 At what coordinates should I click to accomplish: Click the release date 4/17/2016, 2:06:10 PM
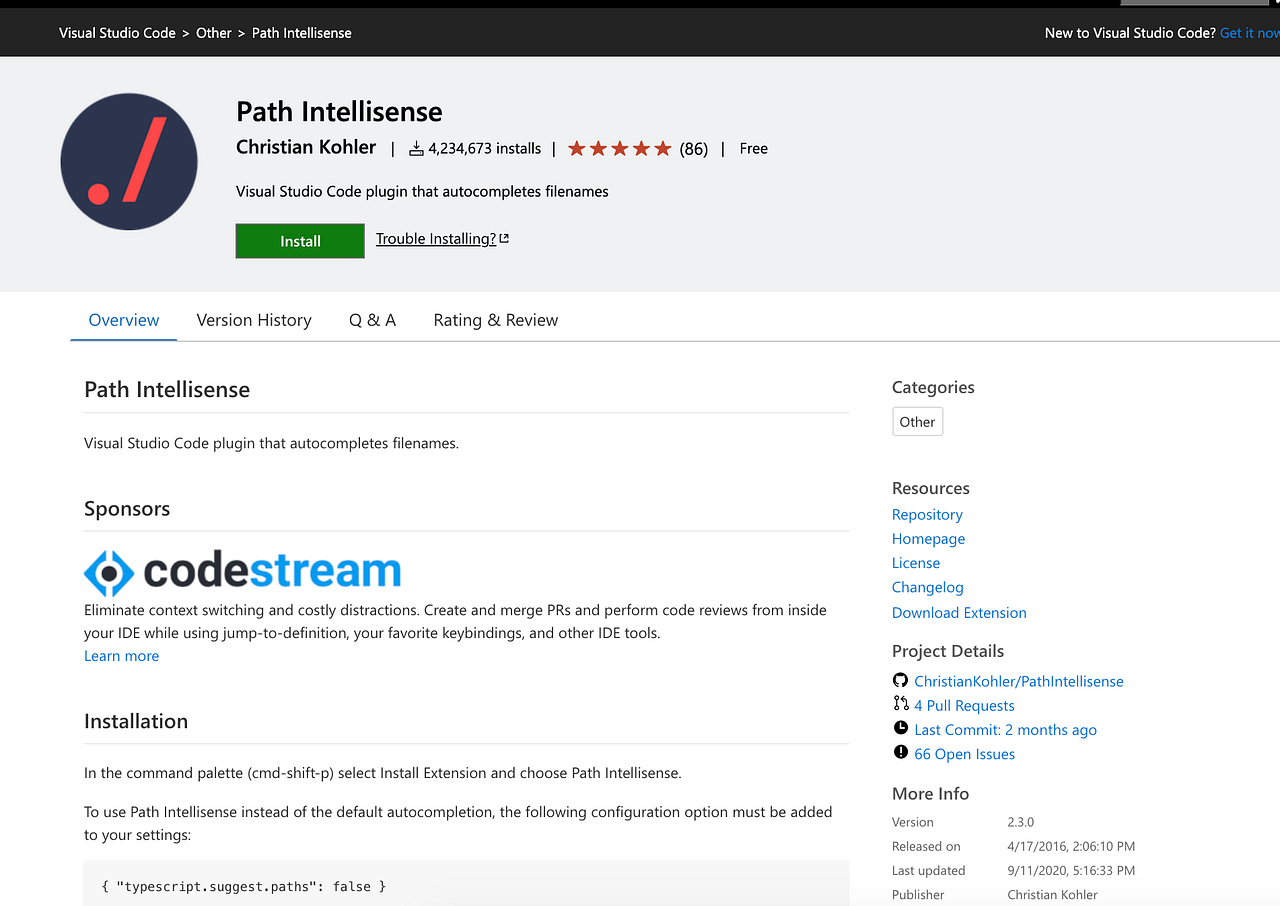point(1071,846)
